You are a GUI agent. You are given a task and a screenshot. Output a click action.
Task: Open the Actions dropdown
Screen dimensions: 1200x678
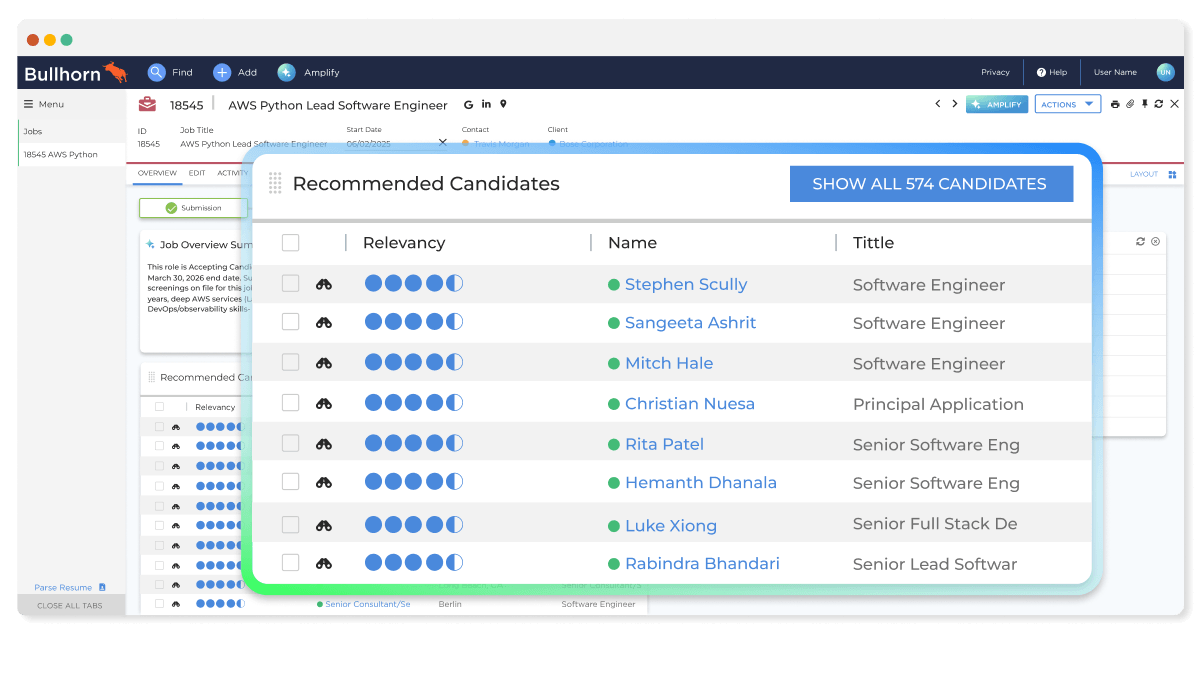click(1067, 104)
